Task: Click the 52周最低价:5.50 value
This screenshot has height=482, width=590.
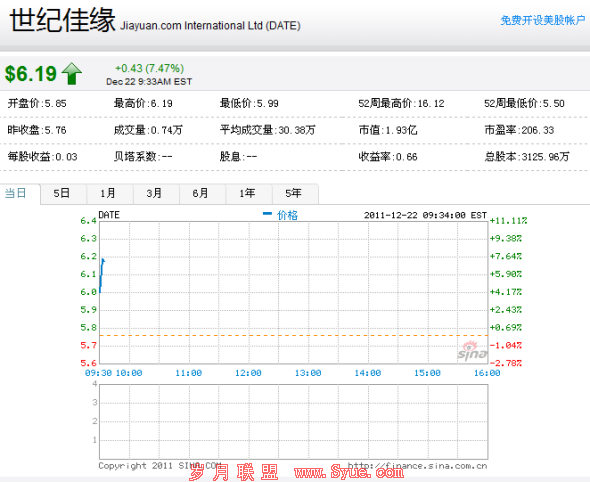Action: (524, 103)
